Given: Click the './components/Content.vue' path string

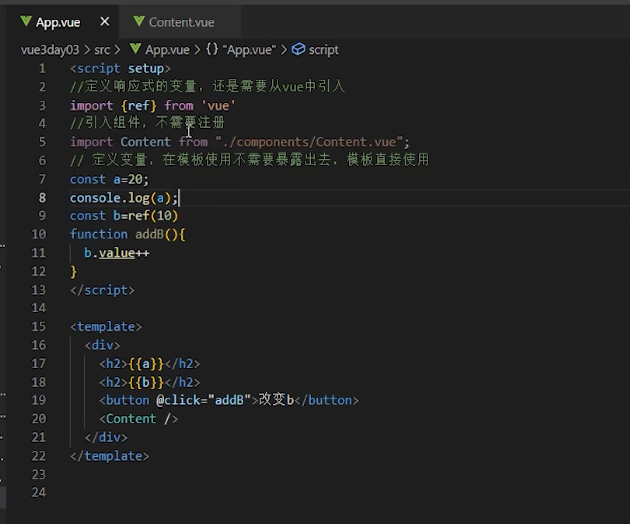Looking at the screenshot, I should pos(309,142).
